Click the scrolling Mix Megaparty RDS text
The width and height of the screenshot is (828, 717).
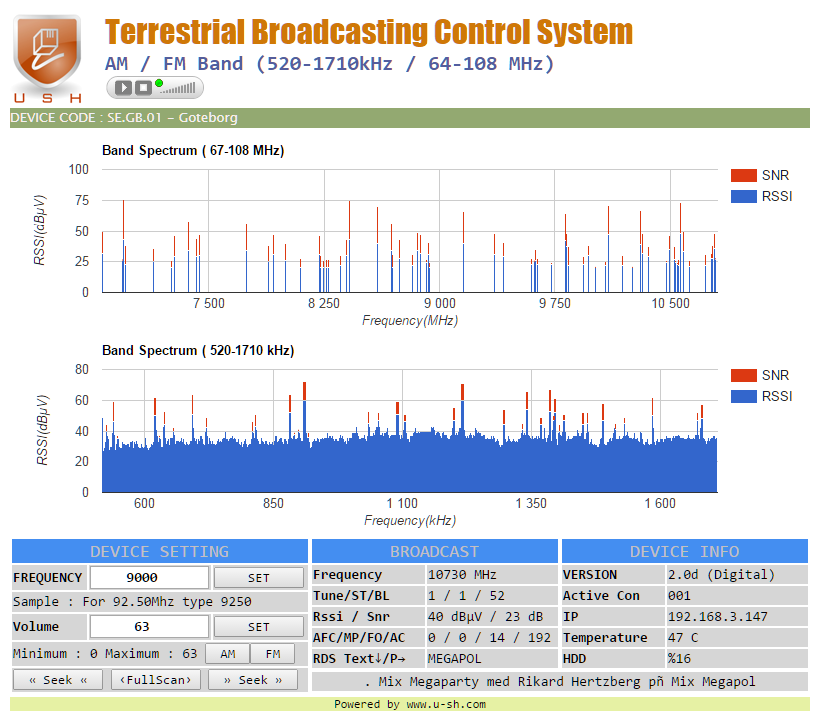pyautogui.click(x=560, y=682)
